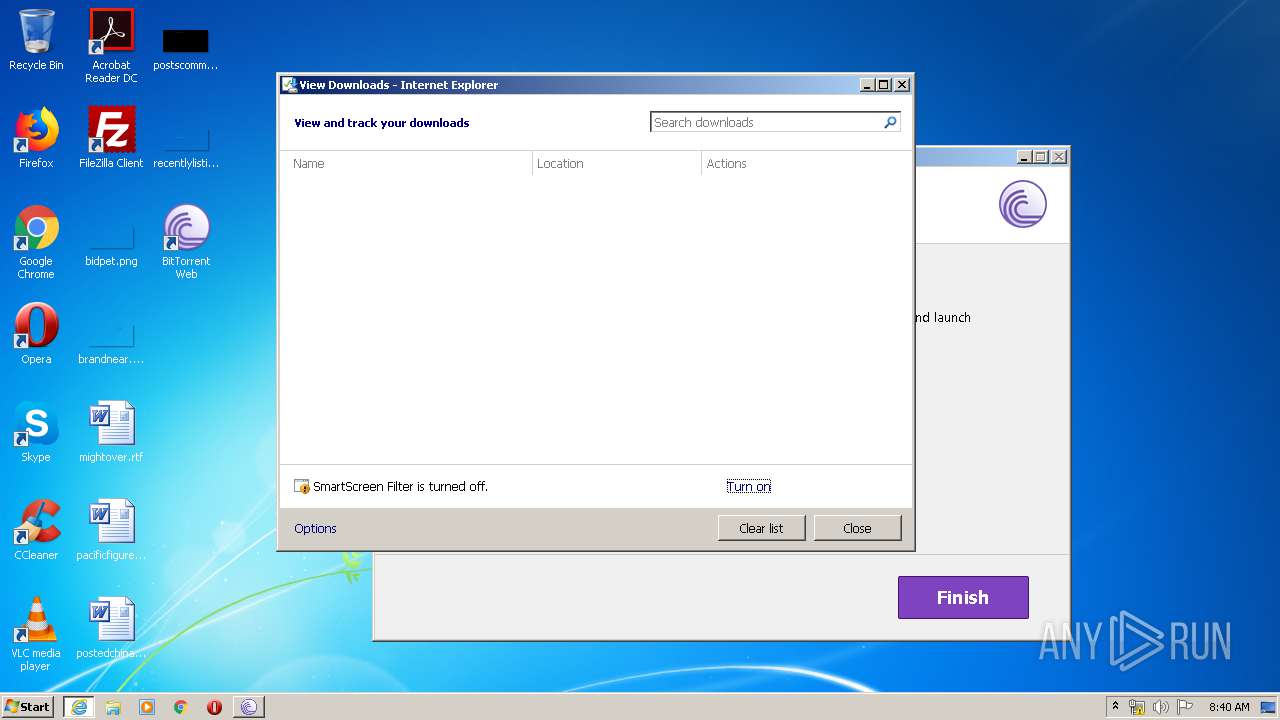Image resolution: width=1280 pixels, height=720 pixels.
Task: Click BitTorrent logo in installer window
Action: click(x=1022, y=204)
